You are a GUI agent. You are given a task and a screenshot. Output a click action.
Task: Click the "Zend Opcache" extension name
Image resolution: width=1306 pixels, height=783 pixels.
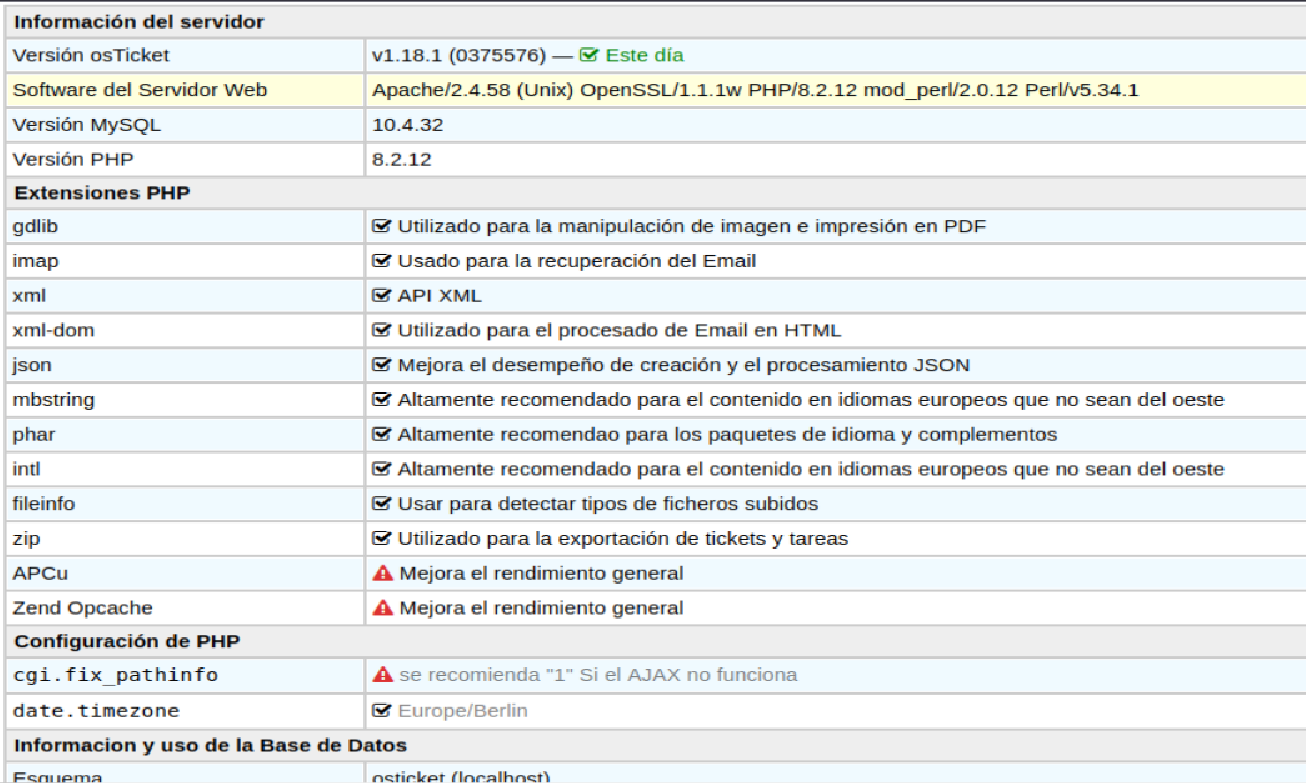[x=82, y=608]
